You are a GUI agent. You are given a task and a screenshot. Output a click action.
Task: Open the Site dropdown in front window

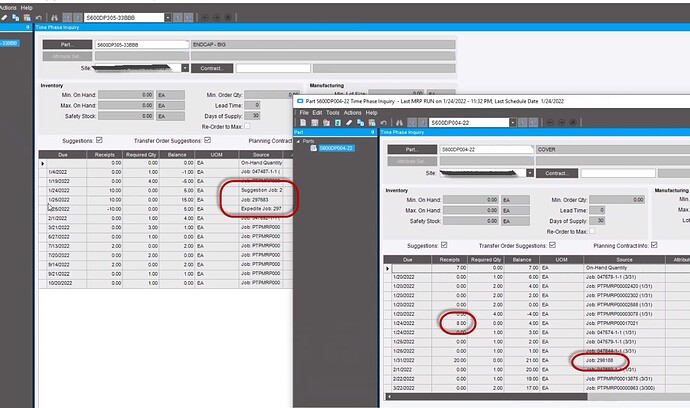tap(530, 173)
